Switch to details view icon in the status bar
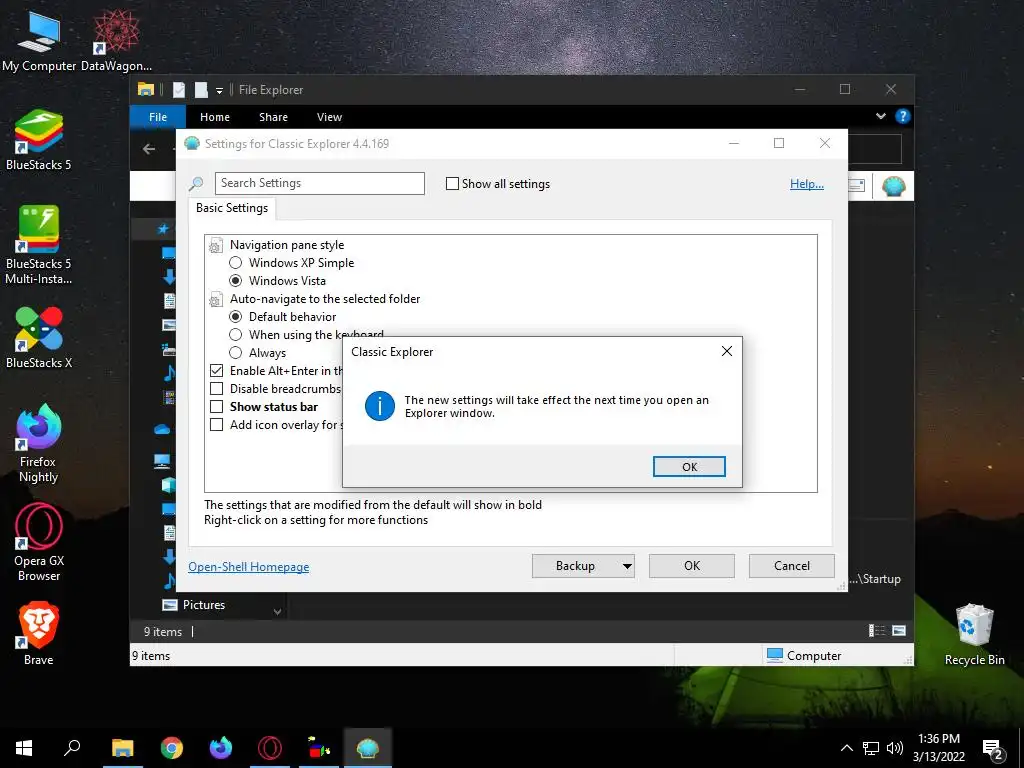The image size is (1024, 768). (x=876, y=630)
